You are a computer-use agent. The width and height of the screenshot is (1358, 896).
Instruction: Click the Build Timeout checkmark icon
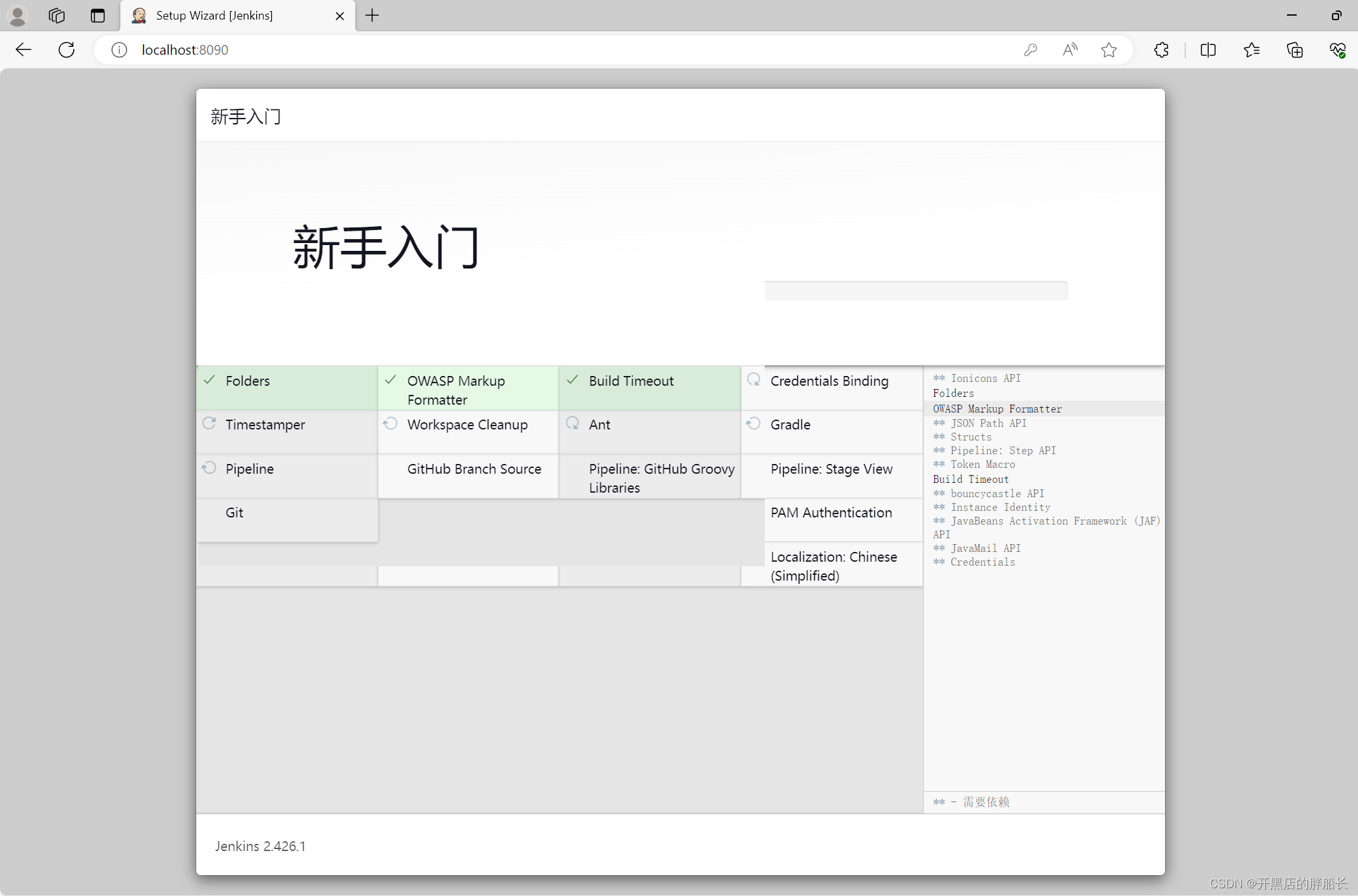point(572,380)
